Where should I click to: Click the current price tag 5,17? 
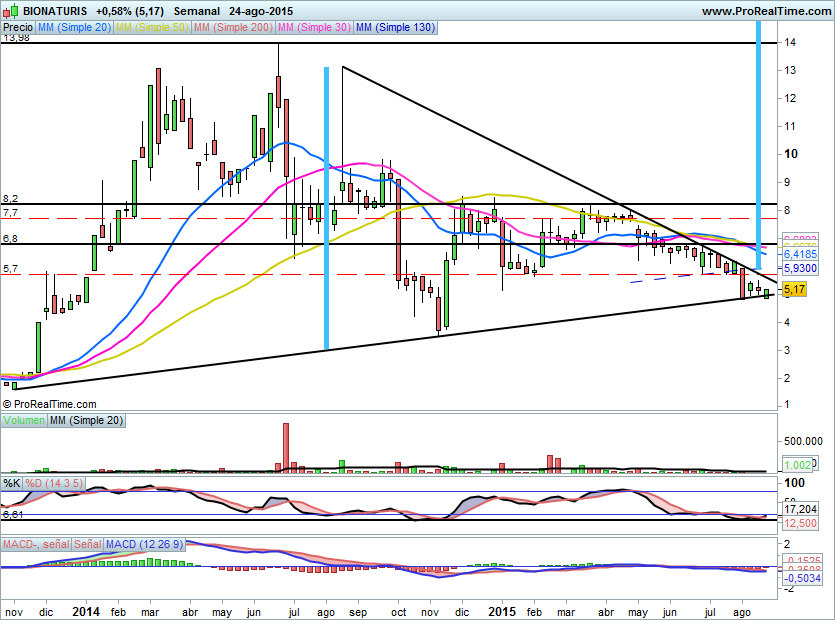tap(795, 290)
